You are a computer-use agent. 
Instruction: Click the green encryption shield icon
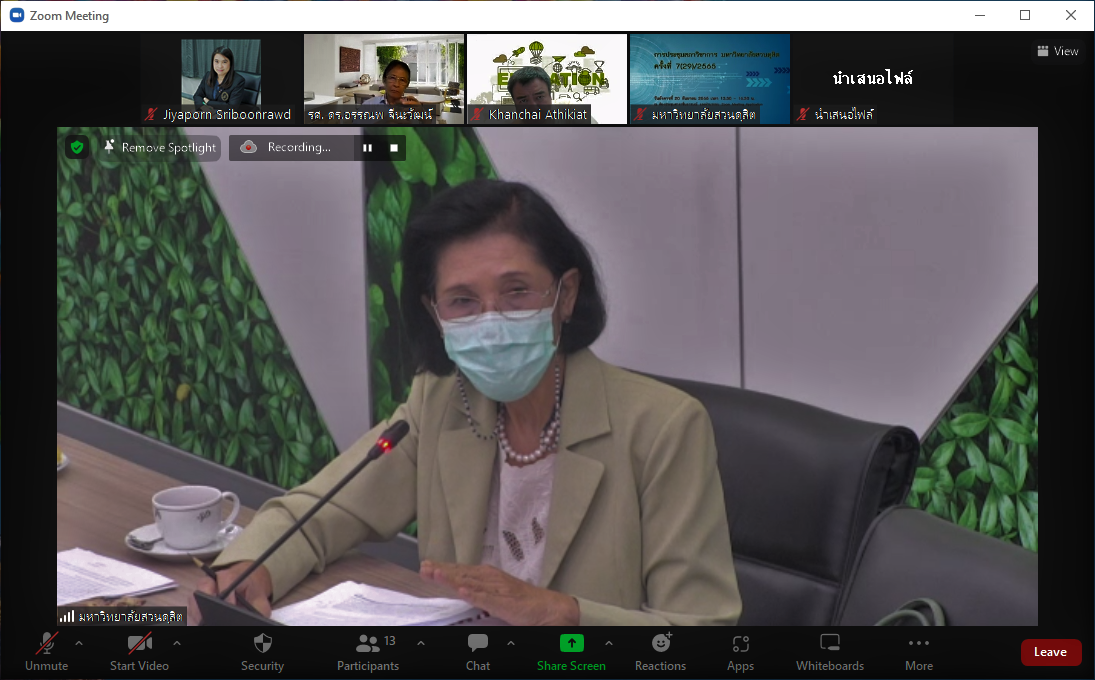[77, 148]
